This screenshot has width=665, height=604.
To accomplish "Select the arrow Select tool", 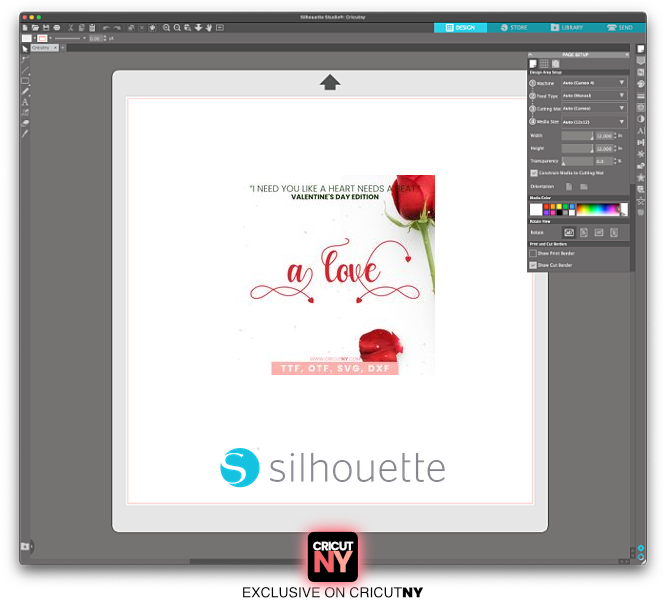I will tap(25, 49).
